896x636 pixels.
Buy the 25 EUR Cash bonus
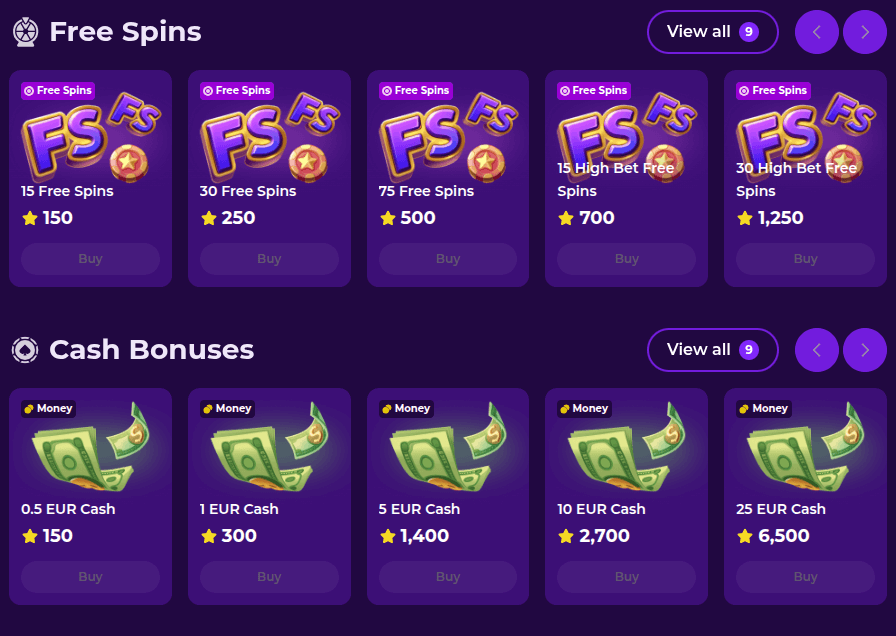[x=805, y=576]
